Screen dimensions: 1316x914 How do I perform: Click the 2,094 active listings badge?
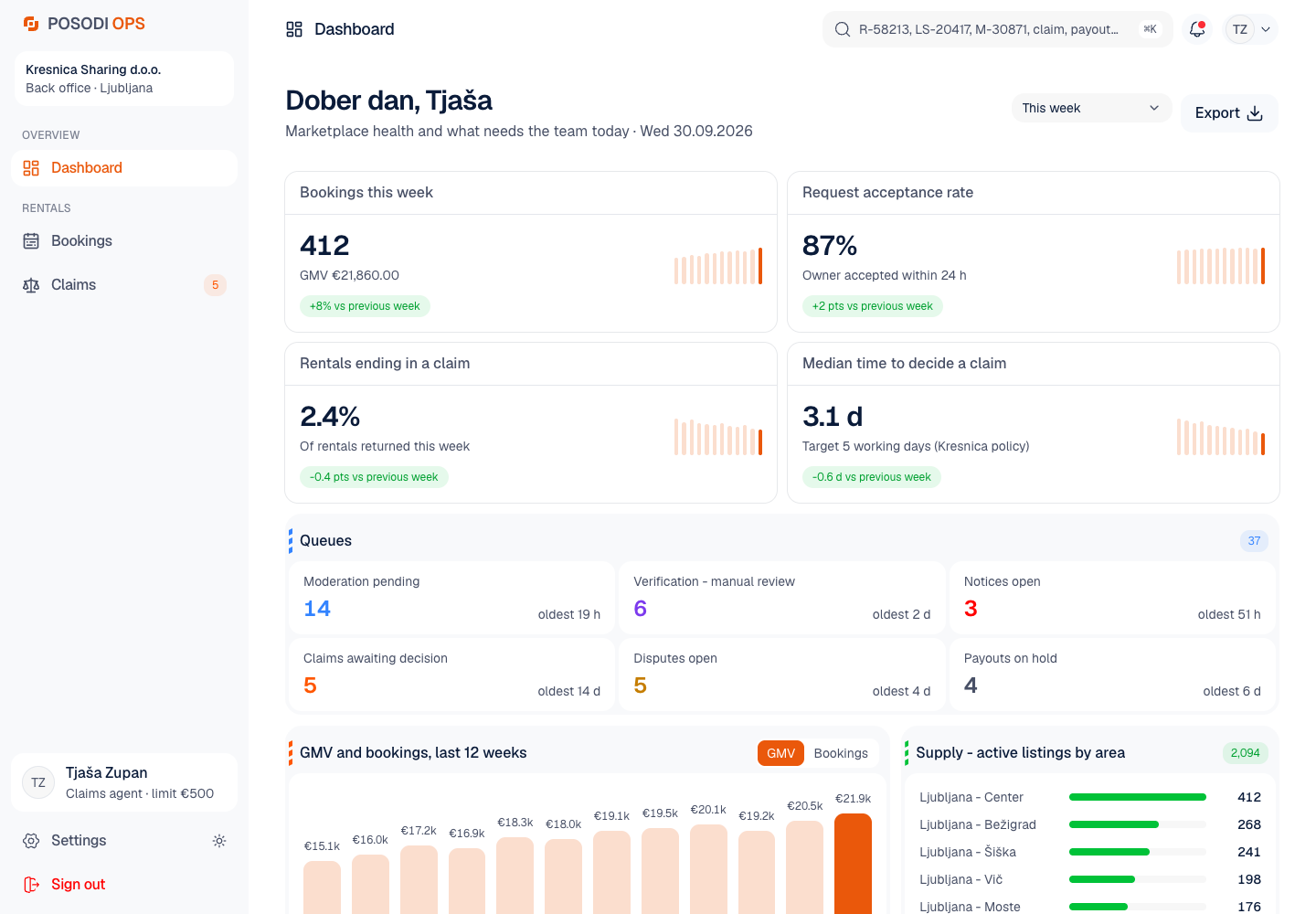tap(1245, 753)
